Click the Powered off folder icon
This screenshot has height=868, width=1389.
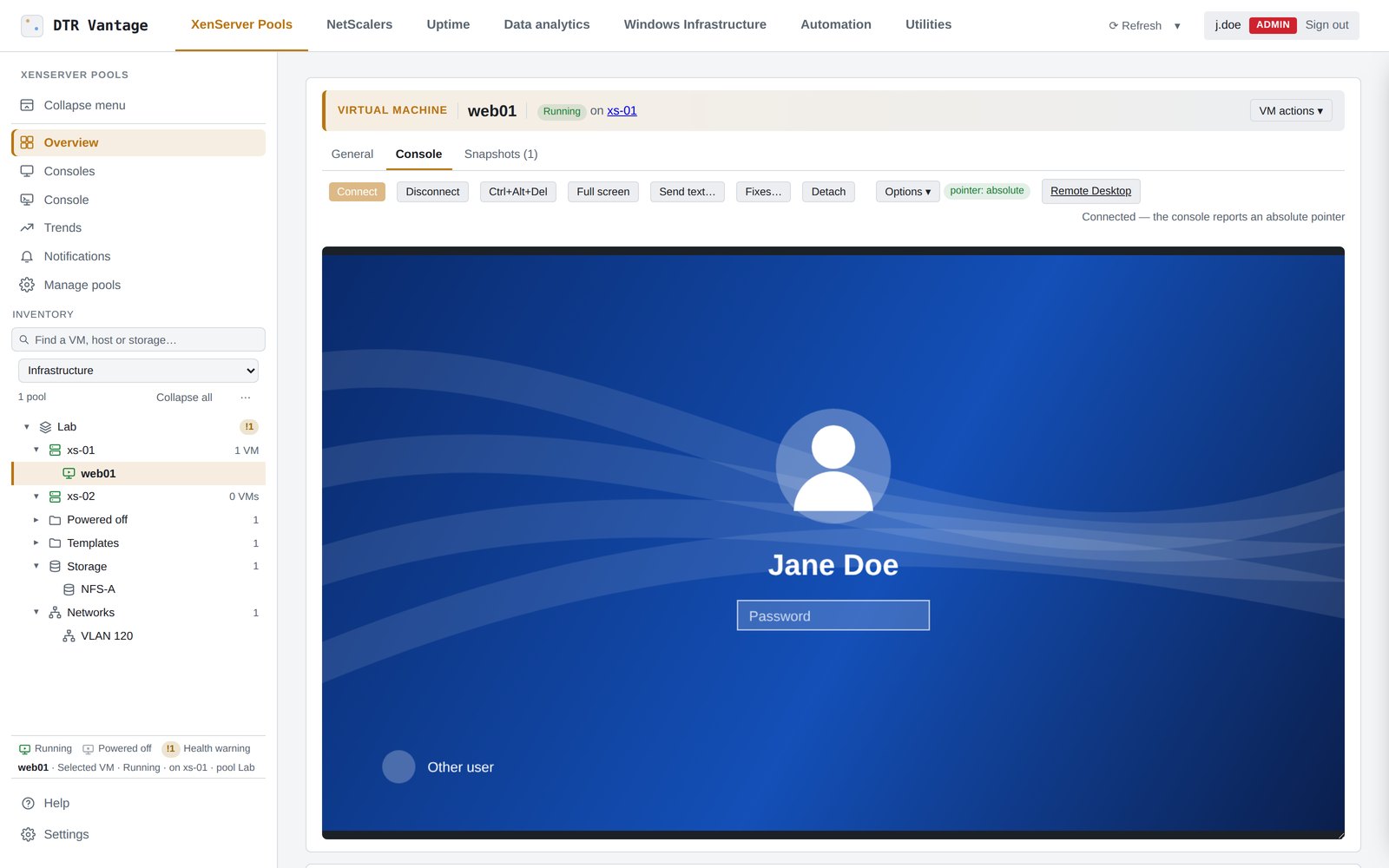tap(55, 520)
